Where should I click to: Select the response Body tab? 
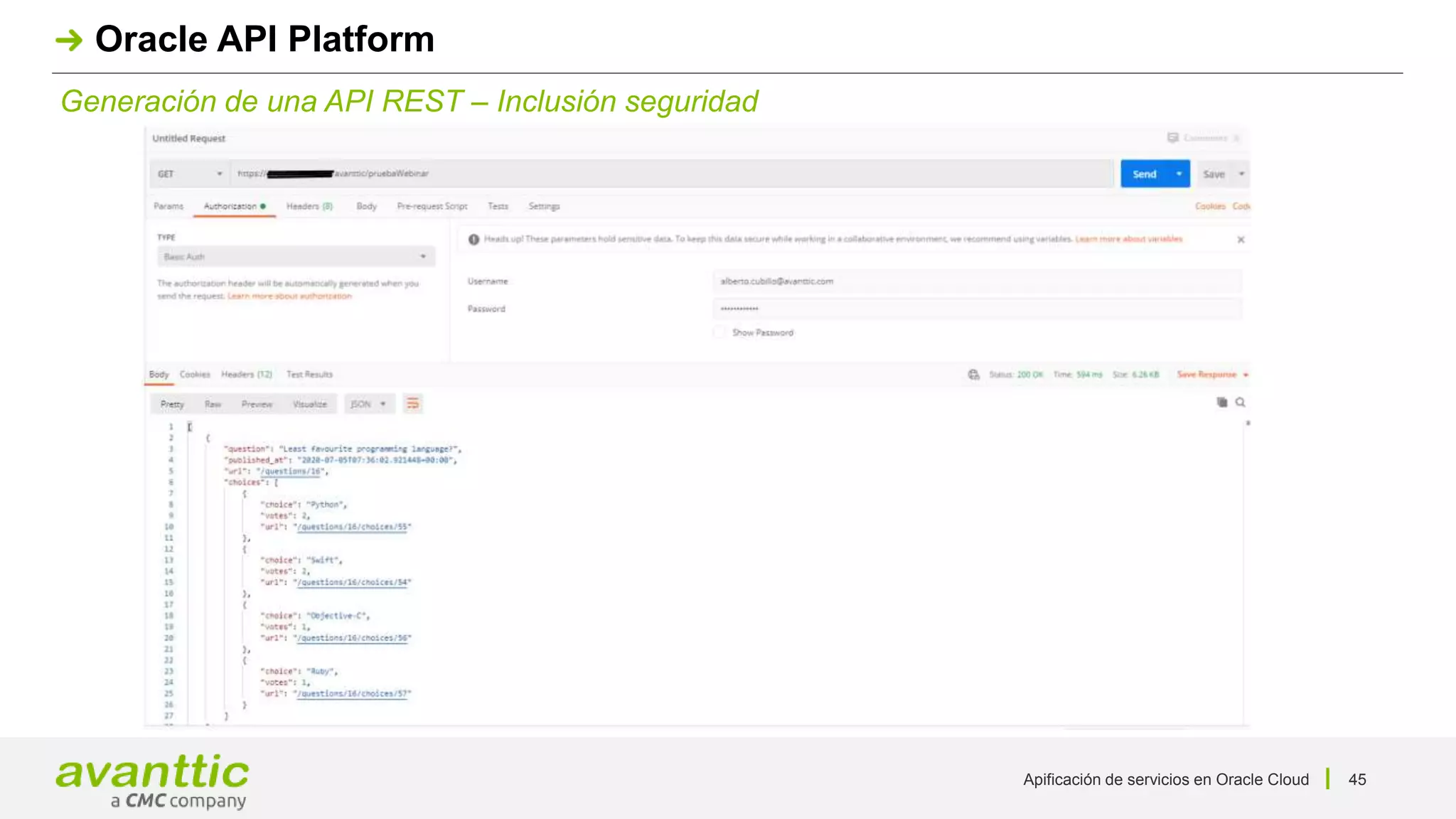tap(159, 375)
